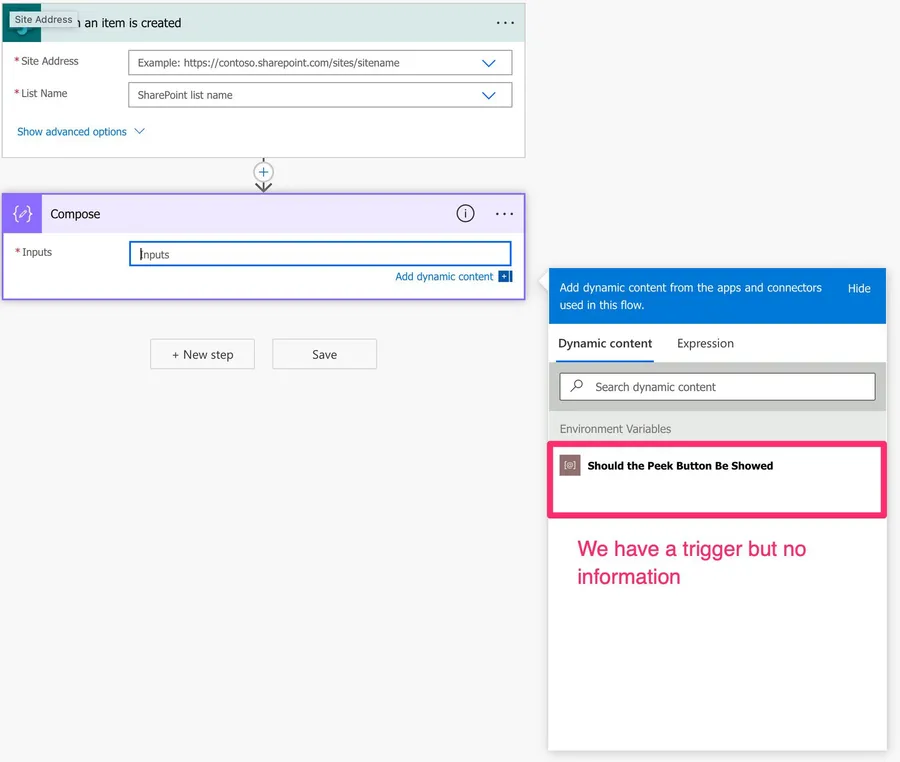Click the Compose info icon
Screen dimensions: 900x762
[465, 214]
